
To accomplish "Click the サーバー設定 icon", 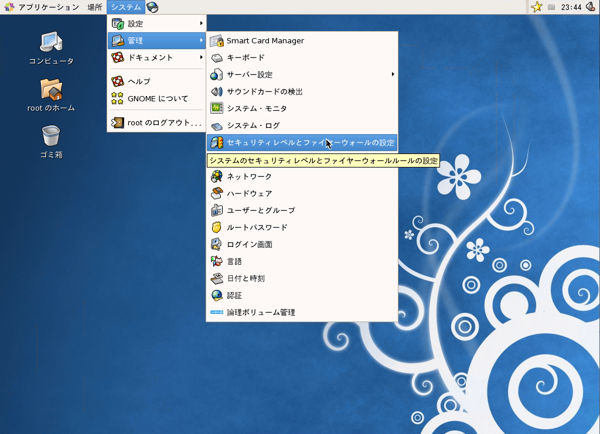I will click(x=217, y=74).
